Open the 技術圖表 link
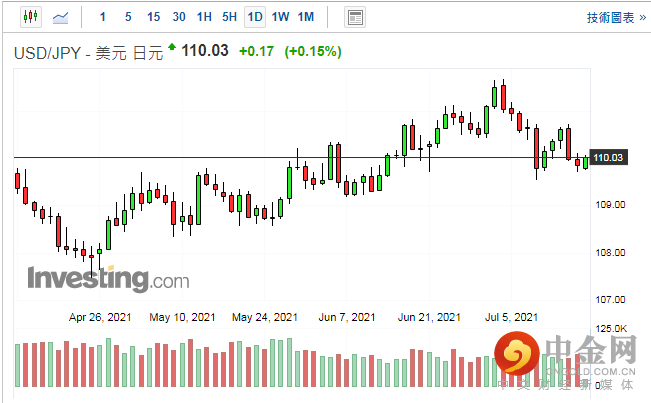The height and width of the screenshot is (403, 651). 616,17
